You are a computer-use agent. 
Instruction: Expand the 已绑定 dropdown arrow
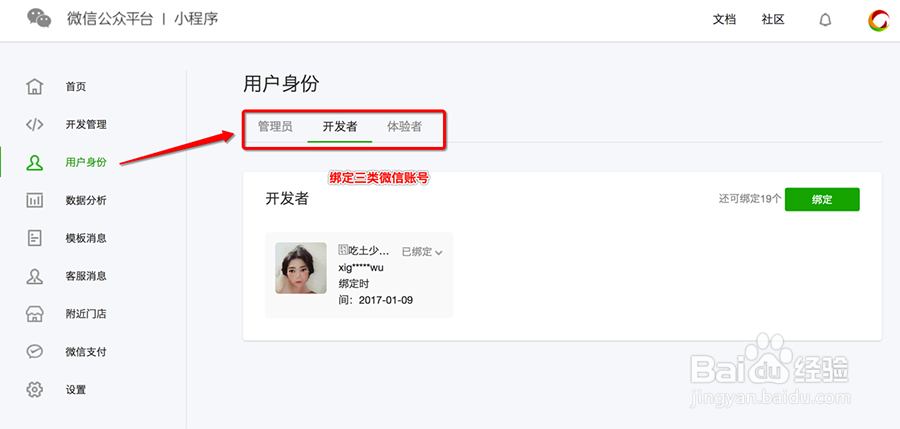pos(438,252)
